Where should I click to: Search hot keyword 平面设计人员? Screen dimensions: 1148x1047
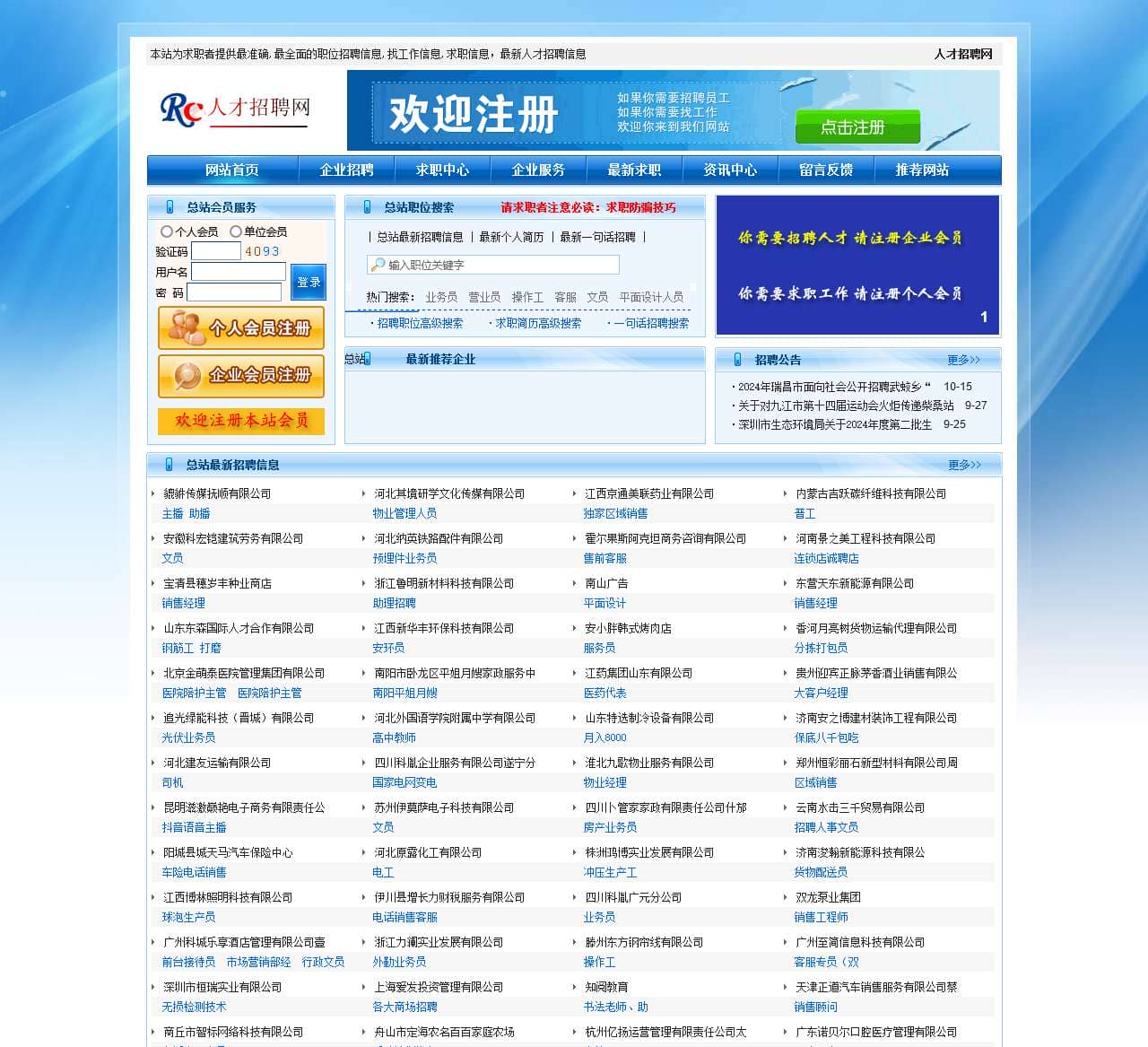click(x=651, y=297)
